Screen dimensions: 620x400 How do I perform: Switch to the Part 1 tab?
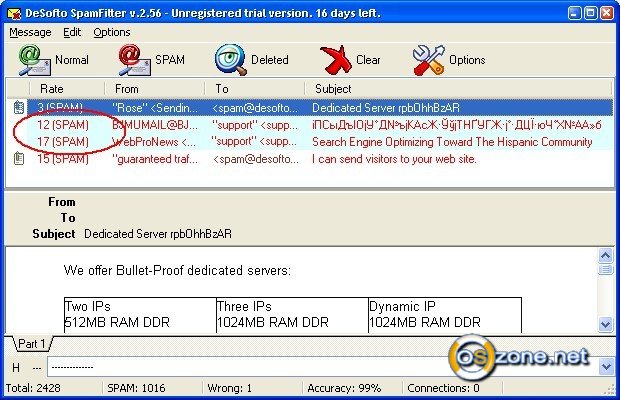[x=32, y=343]
